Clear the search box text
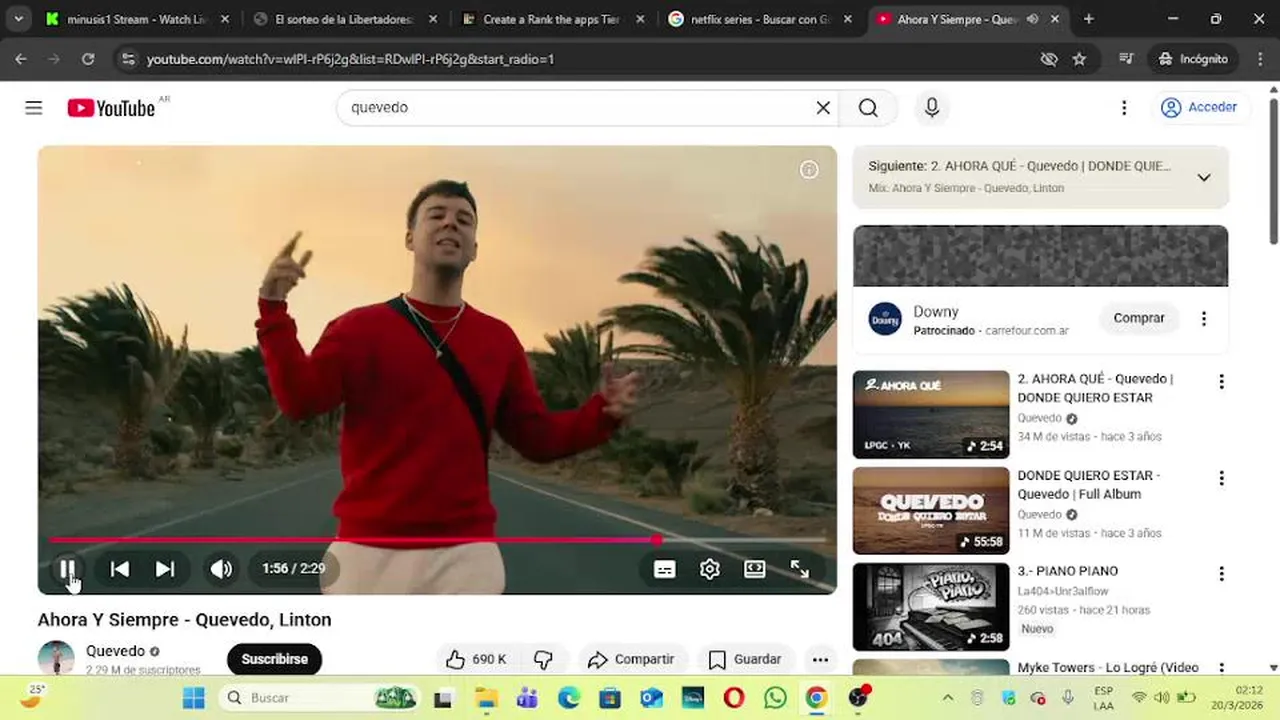 [x=823, y=107]
